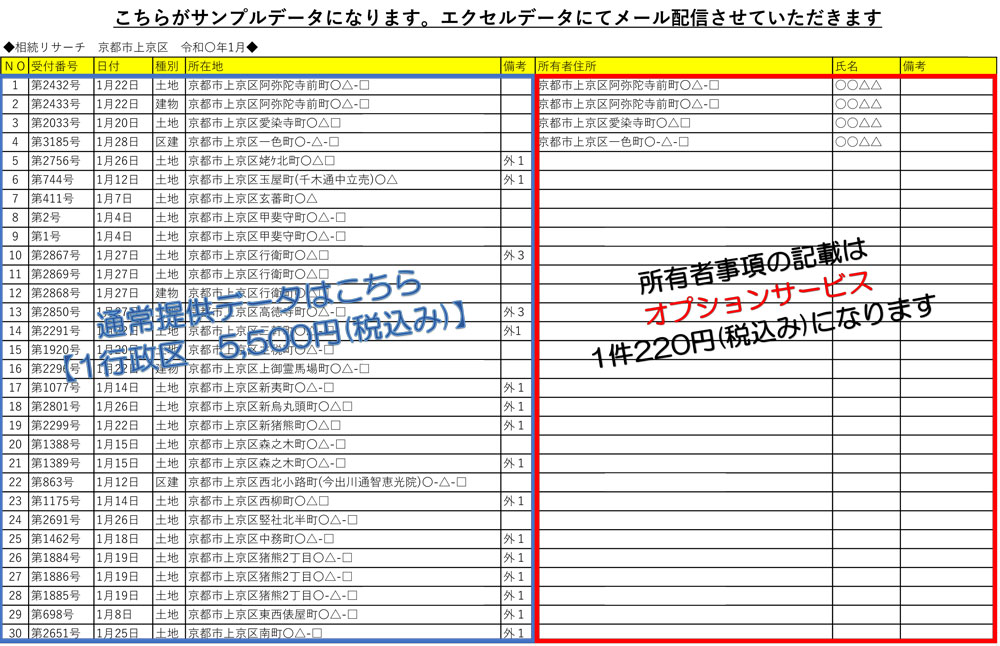
Task: Select receipt number cell 第2432号
Action: tap(60, 85)
